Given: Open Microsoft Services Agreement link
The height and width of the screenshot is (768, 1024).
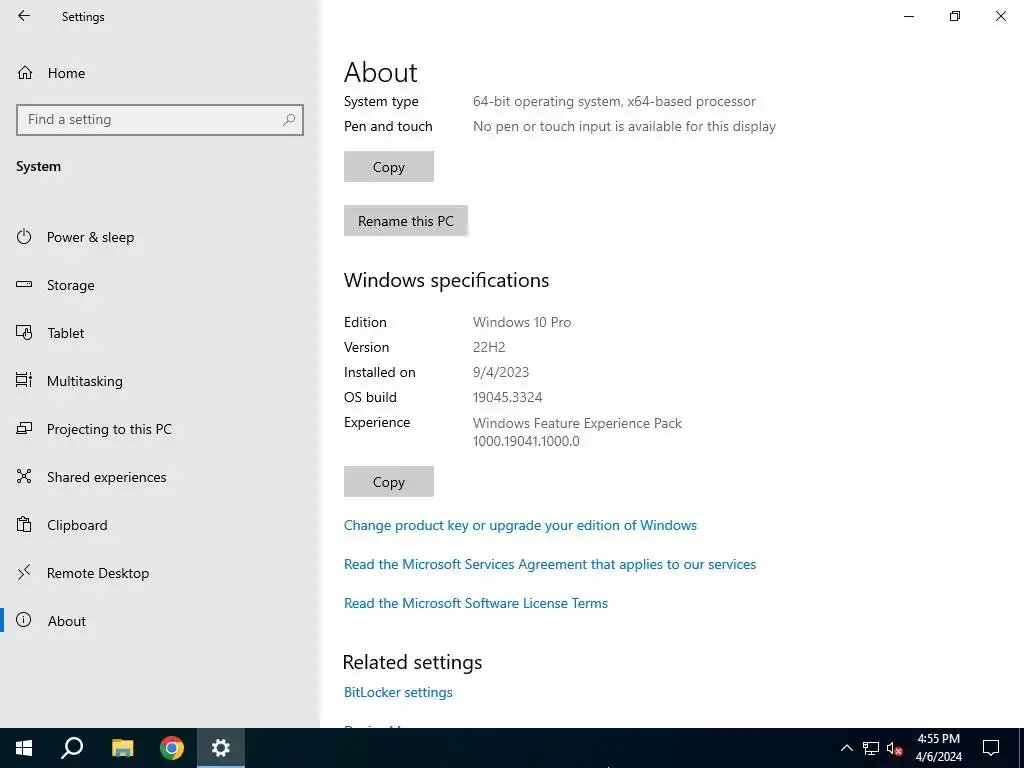Looking at the screenshot, I should point(550,565).
